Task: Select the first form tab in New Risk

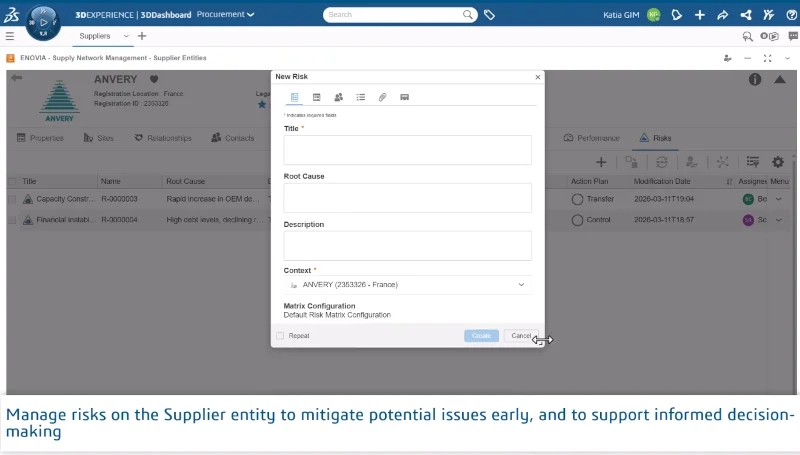Action: point(294,97)
